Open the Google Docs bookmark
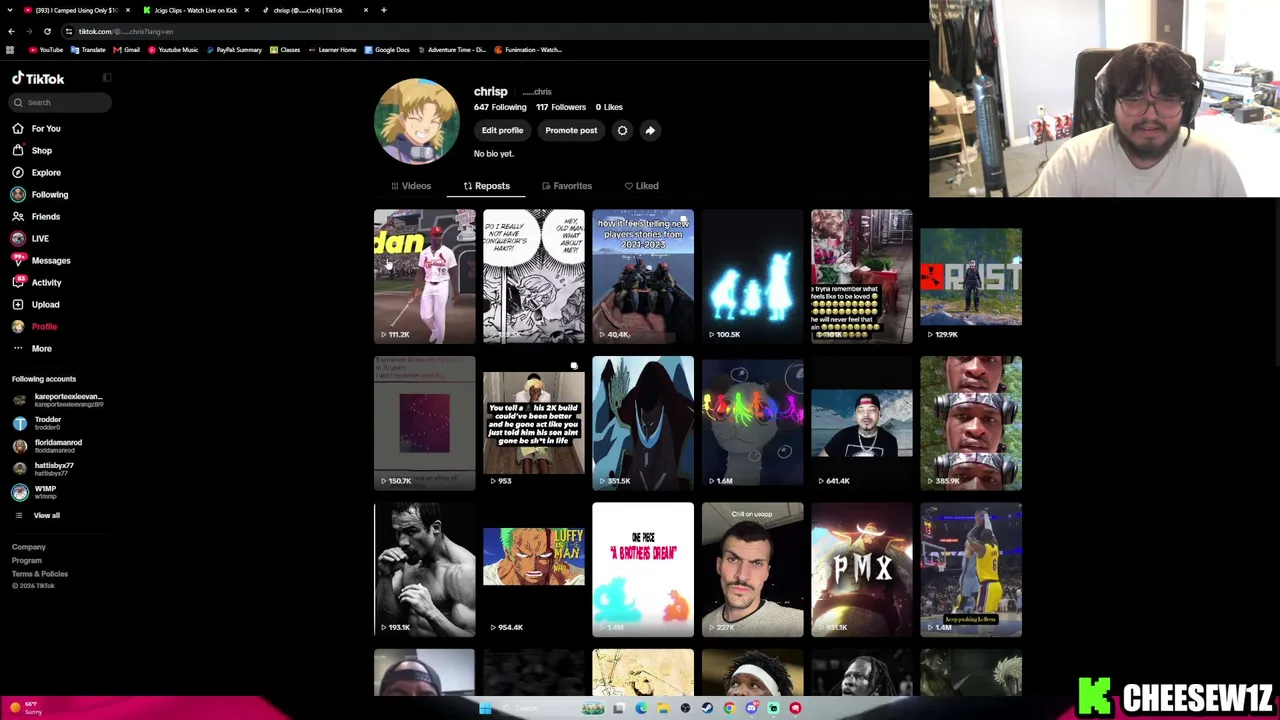 point(387,49)
